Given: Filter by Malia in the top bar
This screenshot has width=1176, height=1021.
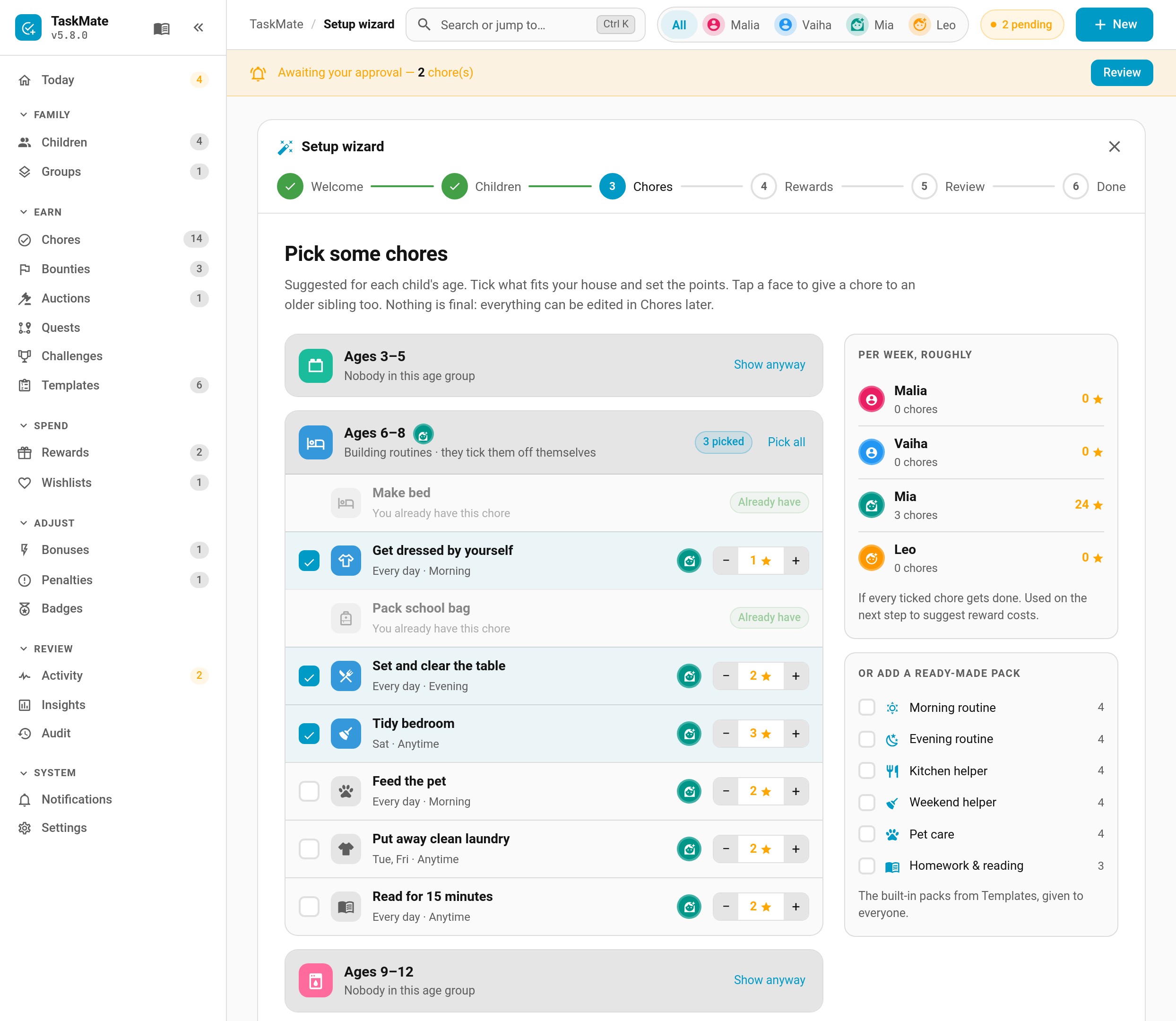Looking at the screenshot, I should [731, 25].
